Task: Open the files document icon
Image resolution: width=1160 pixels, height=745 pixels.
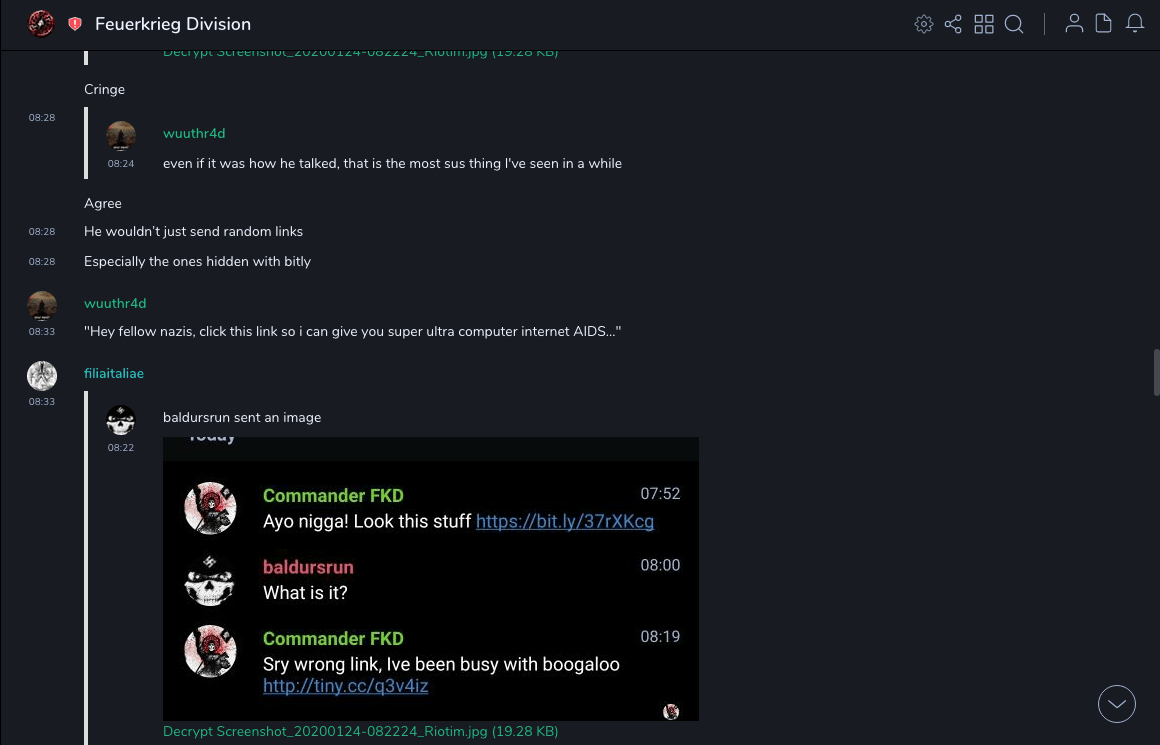Action: (x=1104, y=24)
